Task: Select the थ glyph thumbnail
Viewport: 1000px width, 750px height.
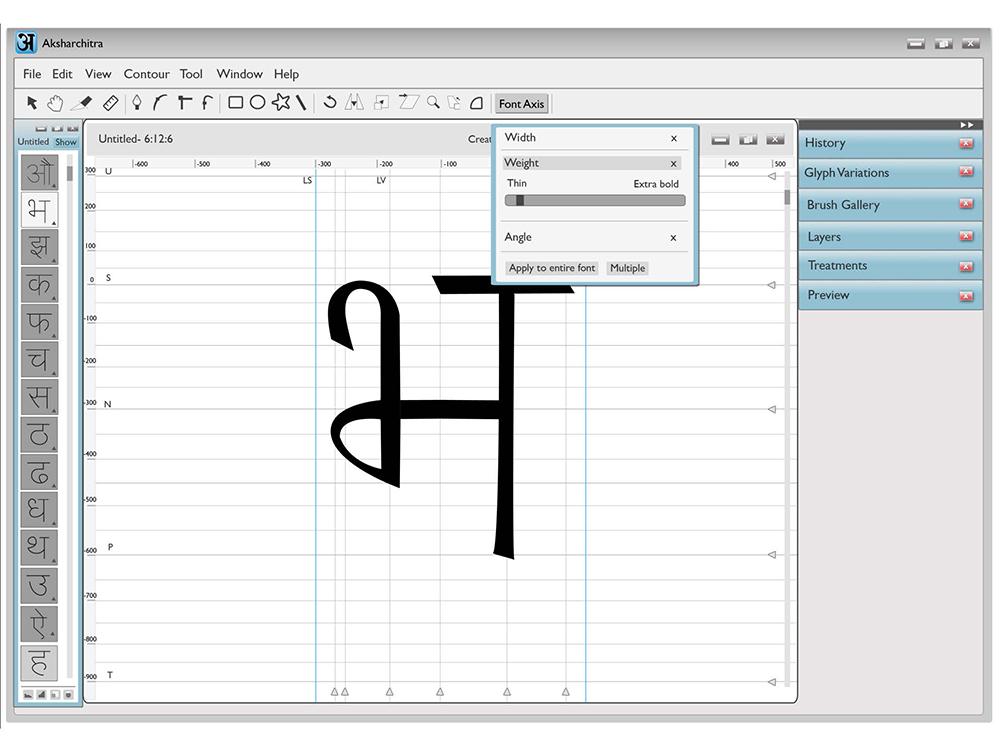Action: click(x=39, y=547)
